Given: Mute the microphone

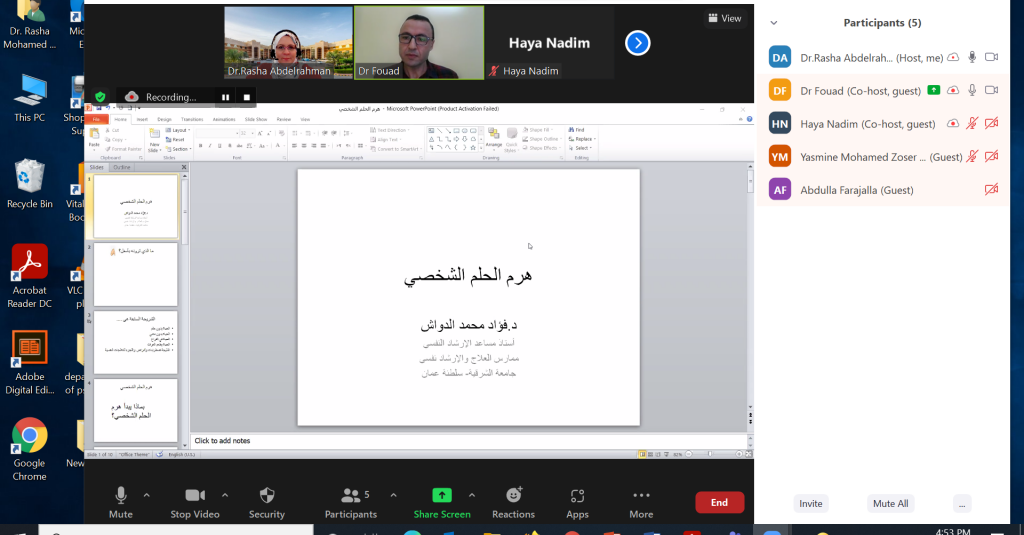Looking at the screenshot, I should click(x=121, y=496).
